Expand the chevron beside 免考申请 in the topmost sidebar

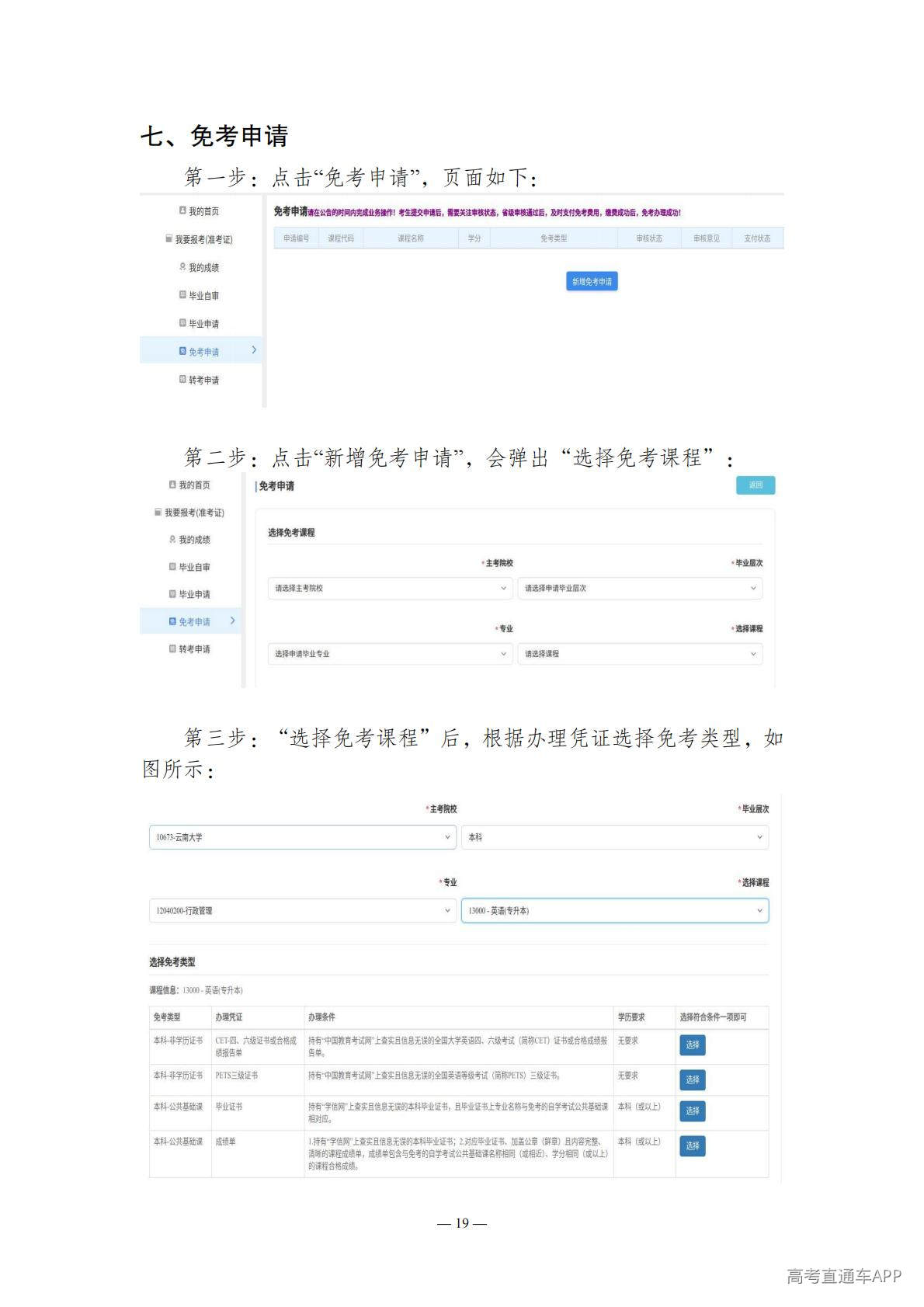254,350
